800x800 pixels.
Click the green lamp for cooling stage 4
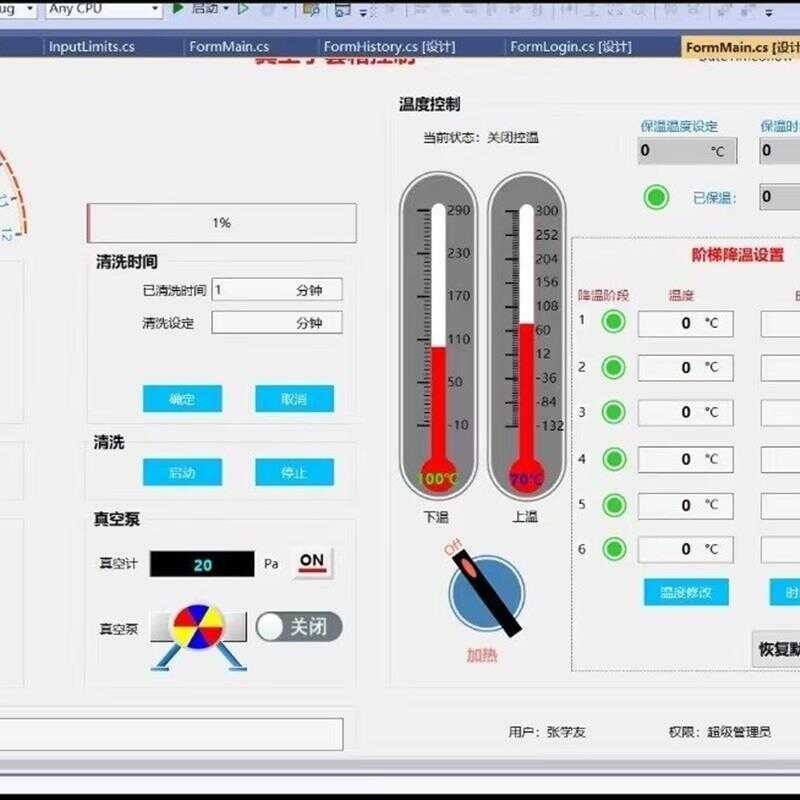tap(614, 459)
